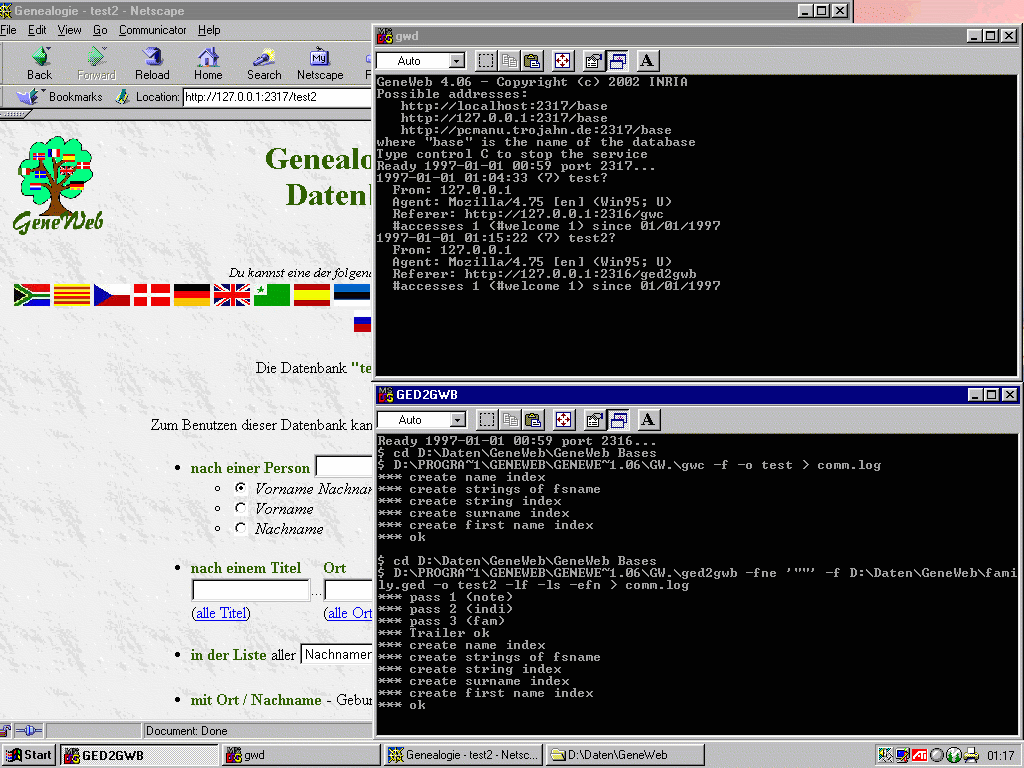Click the printer icon in system tray
The width and height of the screenshot is (1024, 768).
click(971, 755)
